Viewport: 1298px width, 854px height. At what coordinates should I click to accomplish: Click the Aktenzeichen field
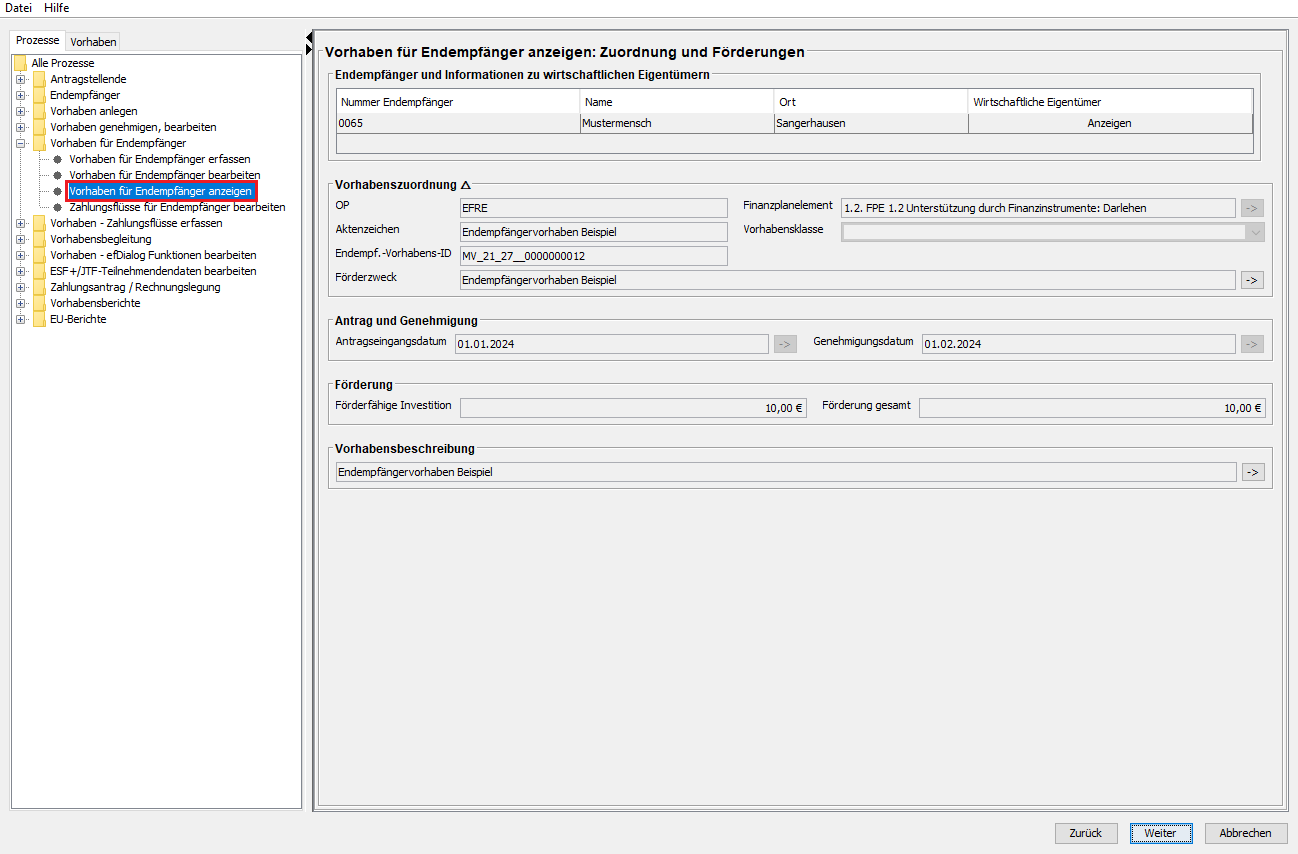point(593,232)
